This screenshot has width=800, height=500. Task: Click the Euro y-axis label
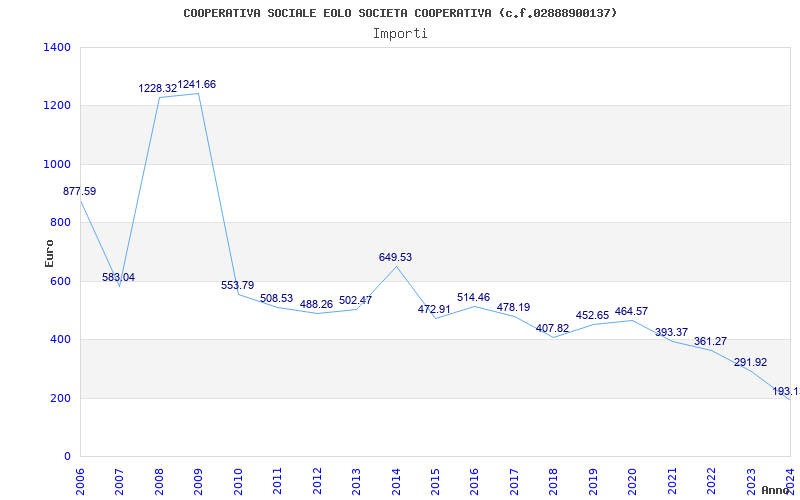point(50,252)
